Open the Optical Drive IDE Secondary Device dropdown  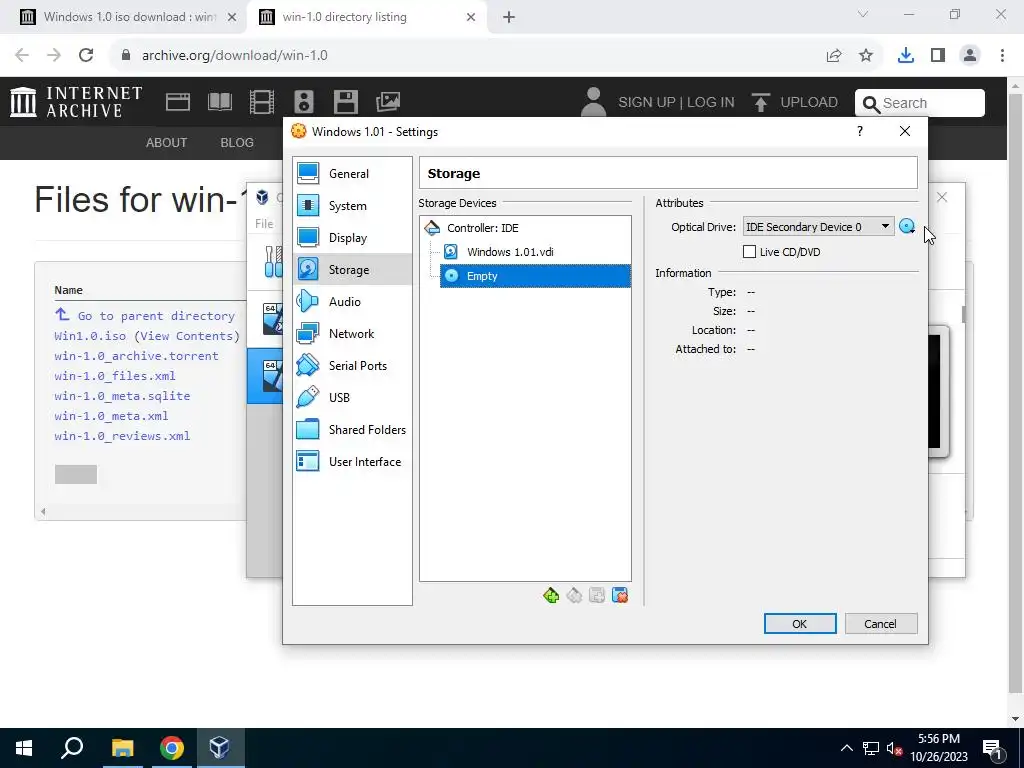818,227
